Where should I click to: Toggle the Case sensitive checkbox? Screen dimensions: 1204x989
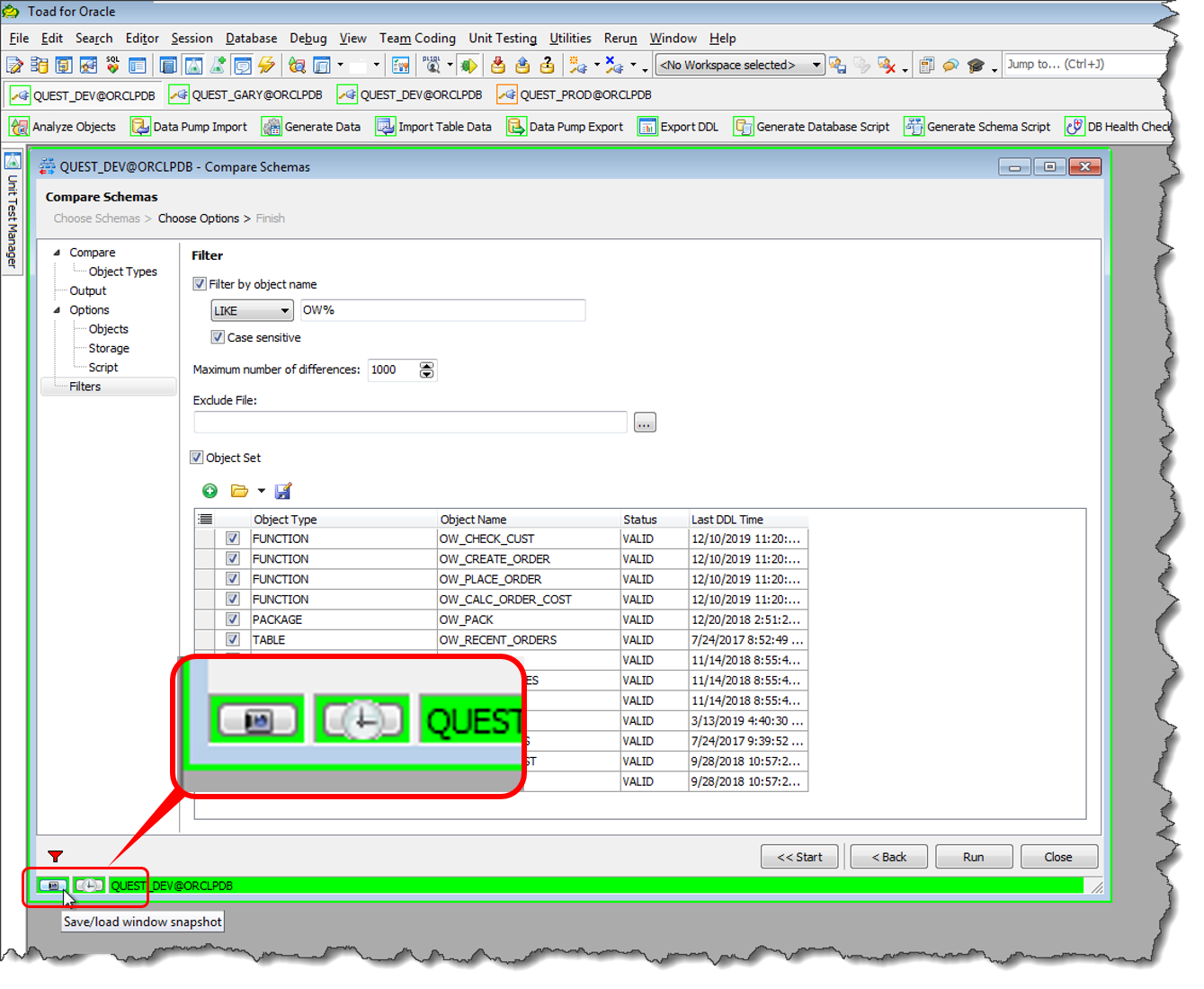coord(218,337)
